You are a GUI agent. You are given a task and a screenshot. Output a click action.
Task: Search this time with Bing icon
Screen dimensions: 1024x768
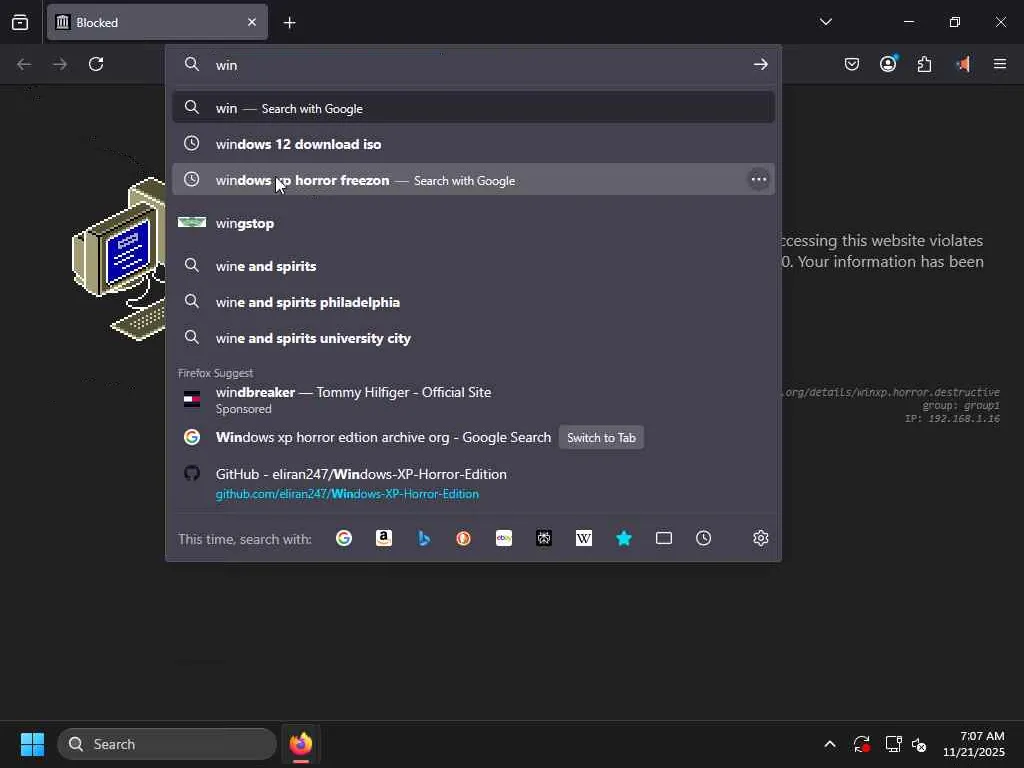424,538
